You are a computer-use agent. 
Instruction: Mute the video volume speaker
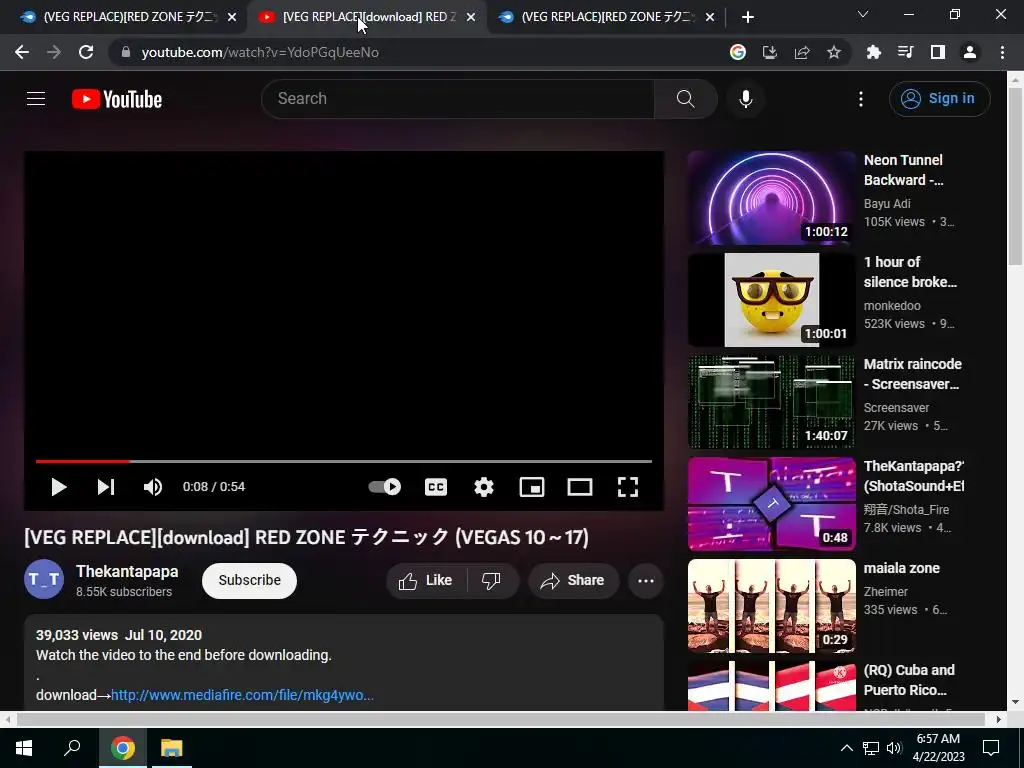[x=153, y=487]
